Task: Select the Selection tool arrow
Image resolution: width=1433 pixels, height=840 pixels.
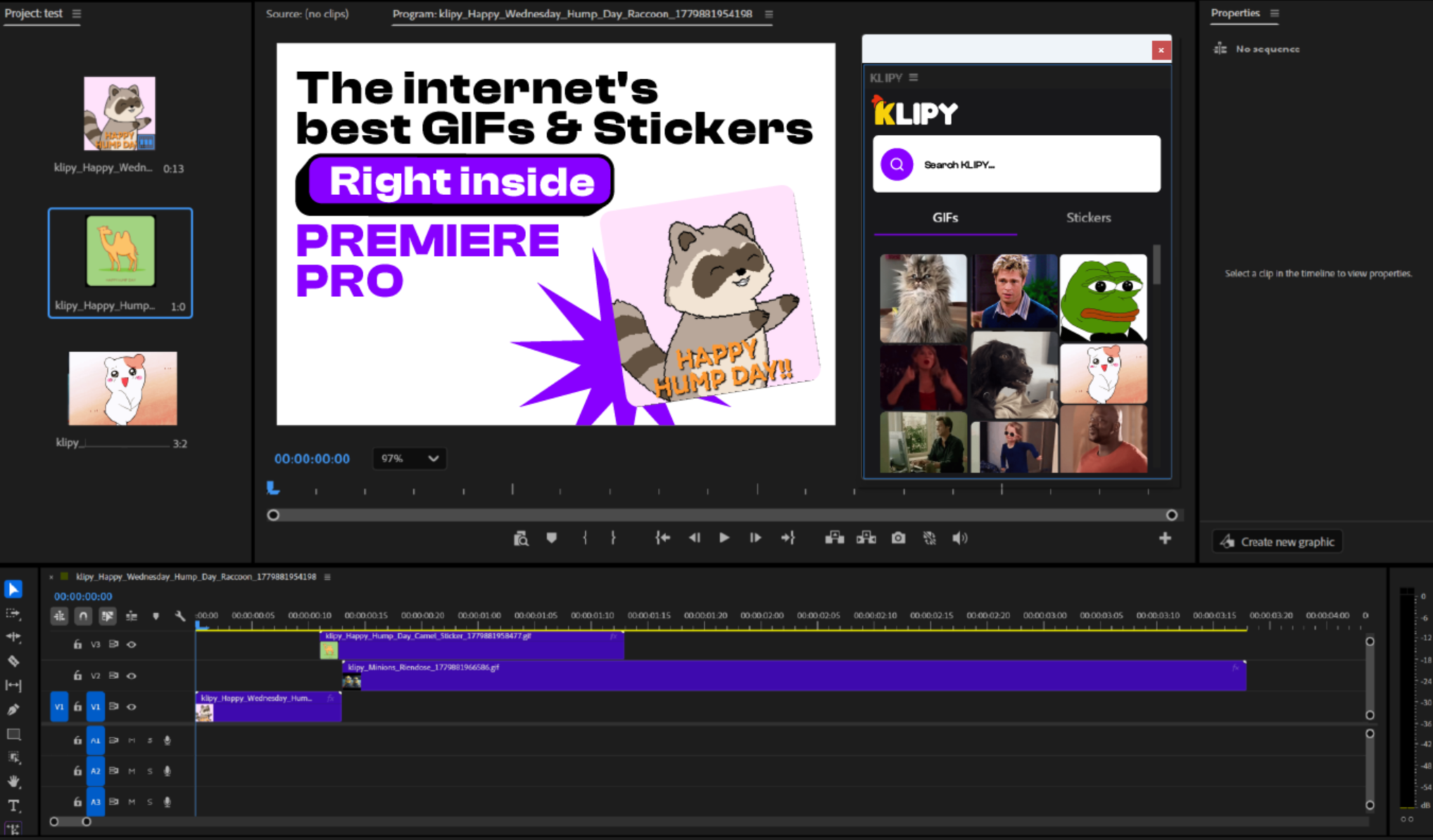Action: pyautogui.click(x=13, y=589)
